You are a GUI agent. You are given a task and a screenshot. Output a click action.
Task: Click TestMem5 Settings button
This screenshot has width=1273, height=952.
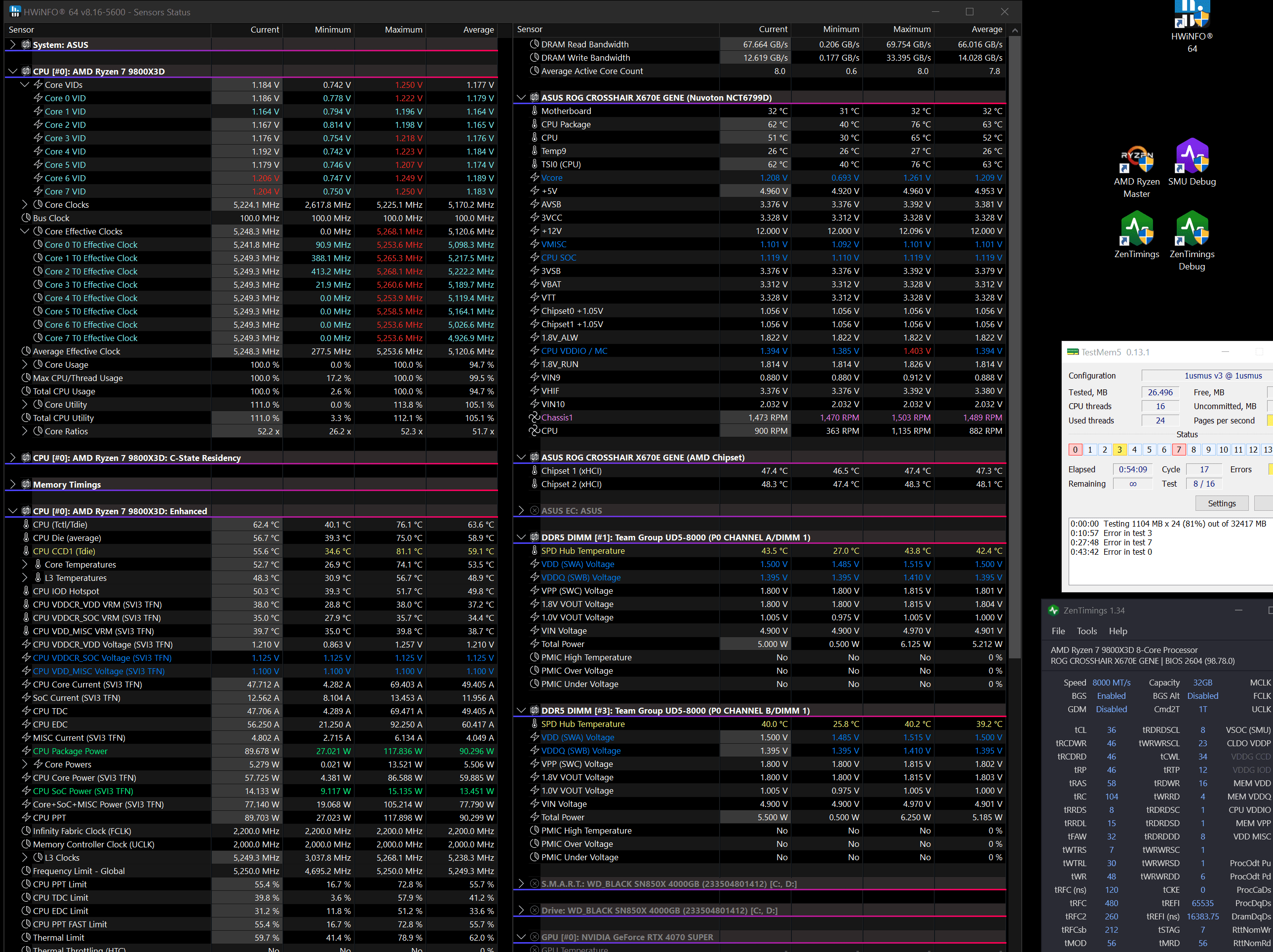pyautogui.click(x=1221, y=503)
